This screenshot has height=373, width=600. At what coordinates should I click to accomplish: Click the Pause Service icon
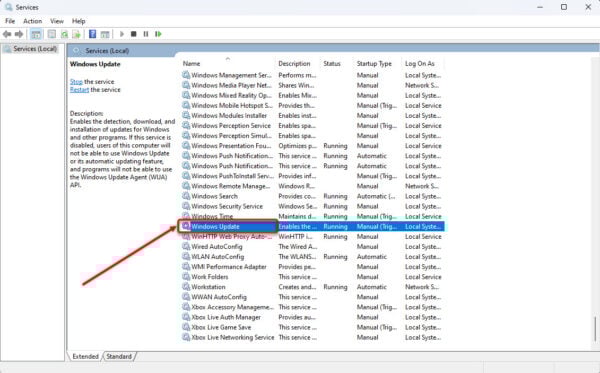pyautogui.click(x=146, y=34)
